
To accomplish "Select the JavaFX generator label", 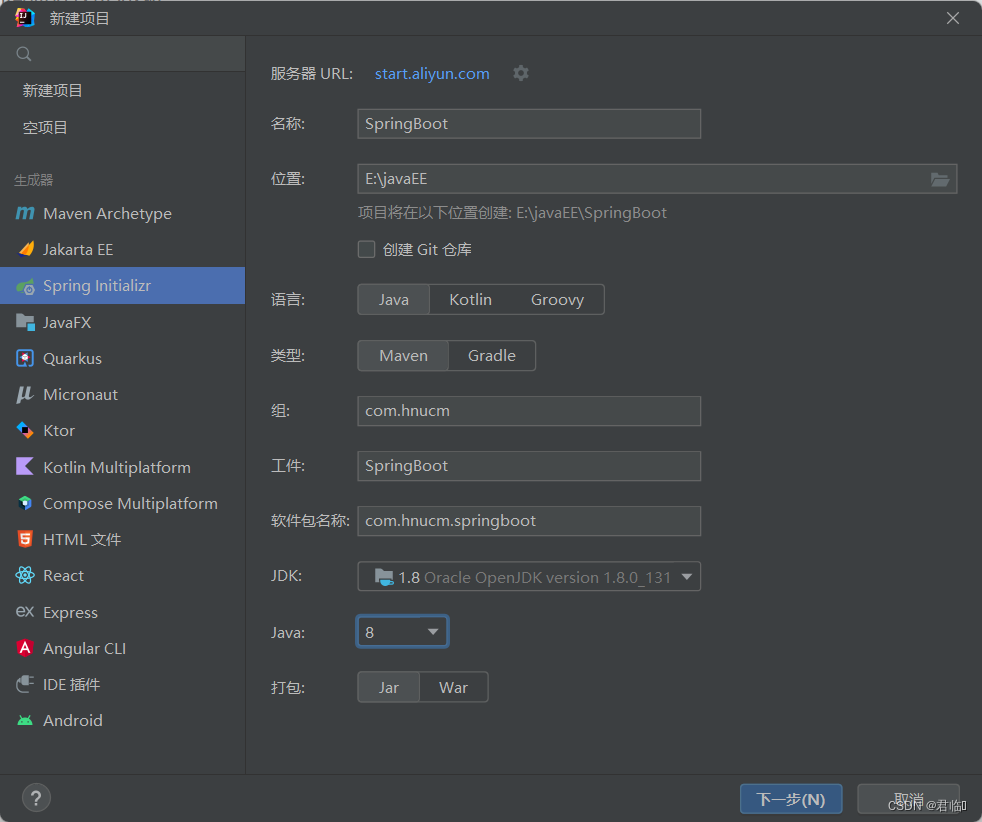I will pos(67,322).
